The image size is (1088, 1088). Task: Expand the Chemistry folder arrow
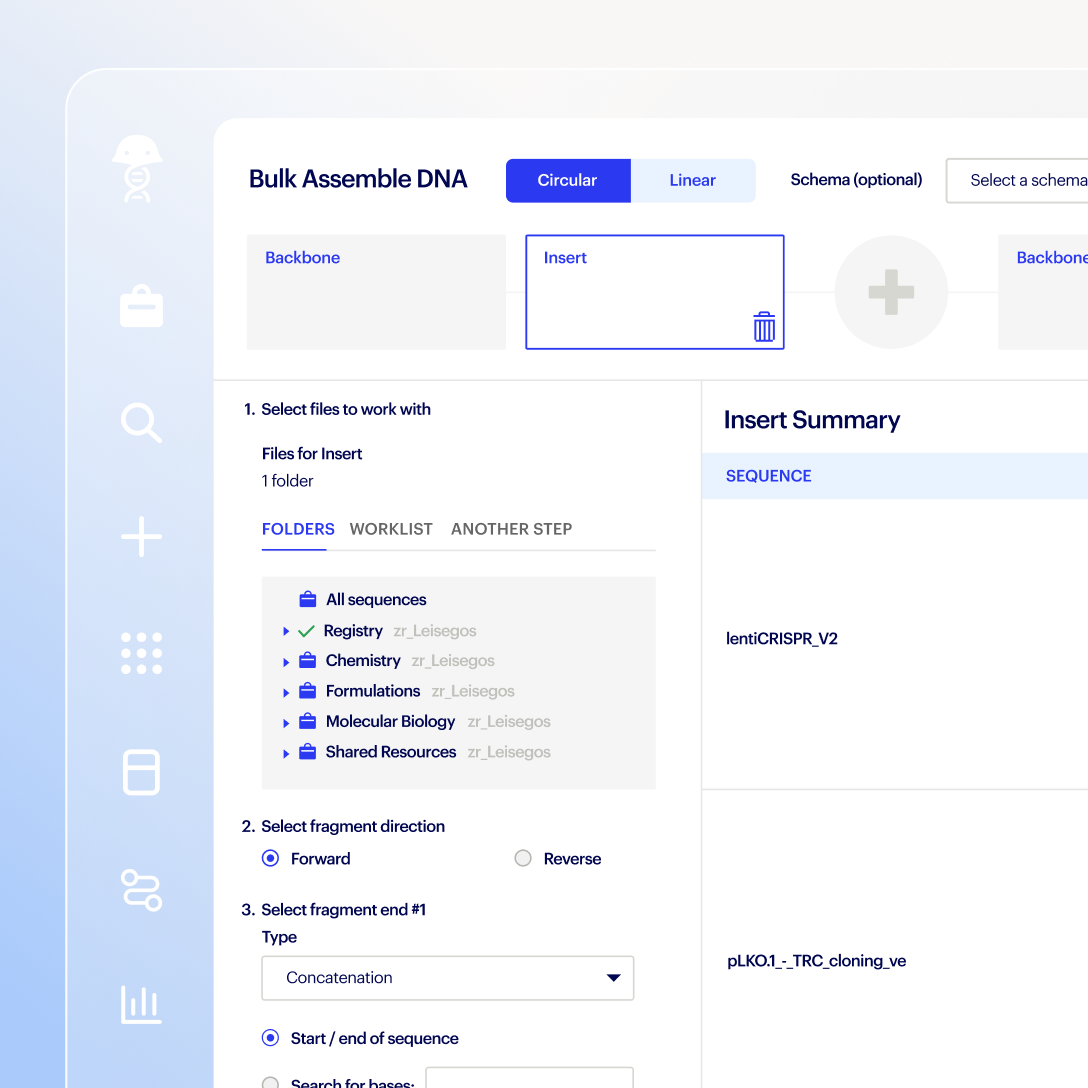coord(286,663)
